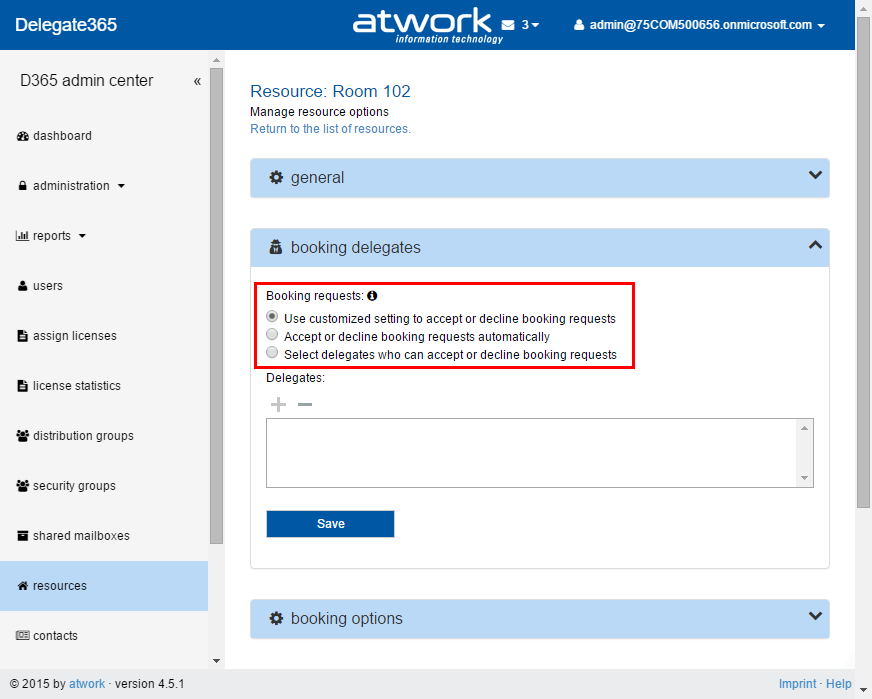Click the resources home icon
Viewport: 872px width, 699px height.
click(x=22, y=586)
